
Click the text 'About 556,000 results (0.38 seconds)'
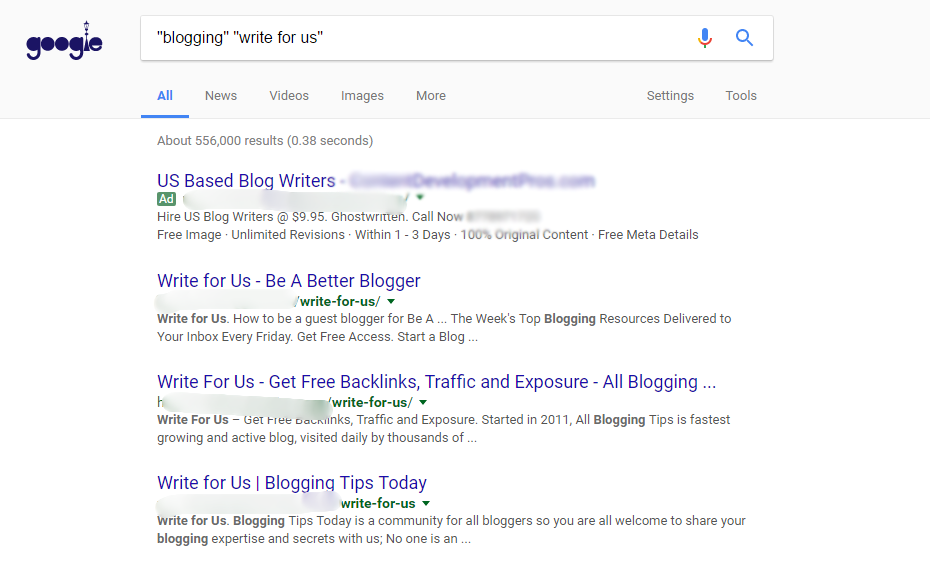click(x=265, y=141)
